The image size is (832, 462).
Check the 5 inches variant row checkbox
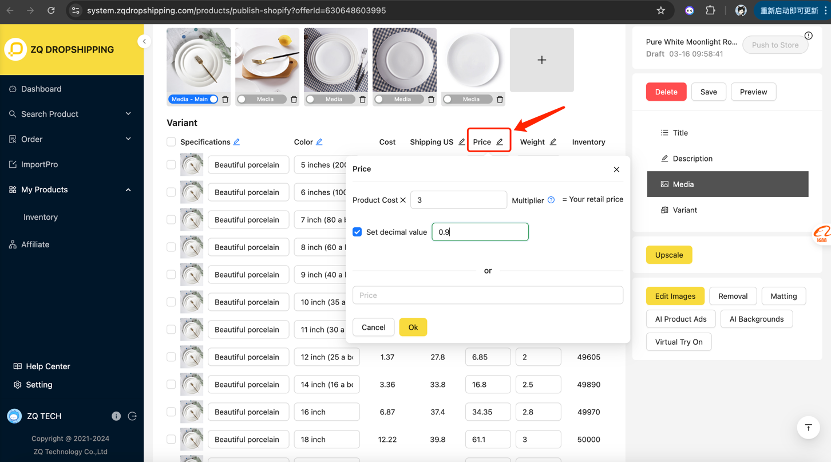click(171, 165)
